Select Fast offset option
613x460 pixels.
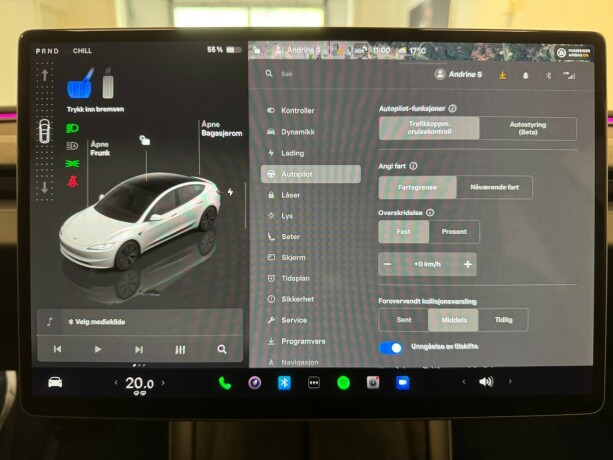[403, 232]
